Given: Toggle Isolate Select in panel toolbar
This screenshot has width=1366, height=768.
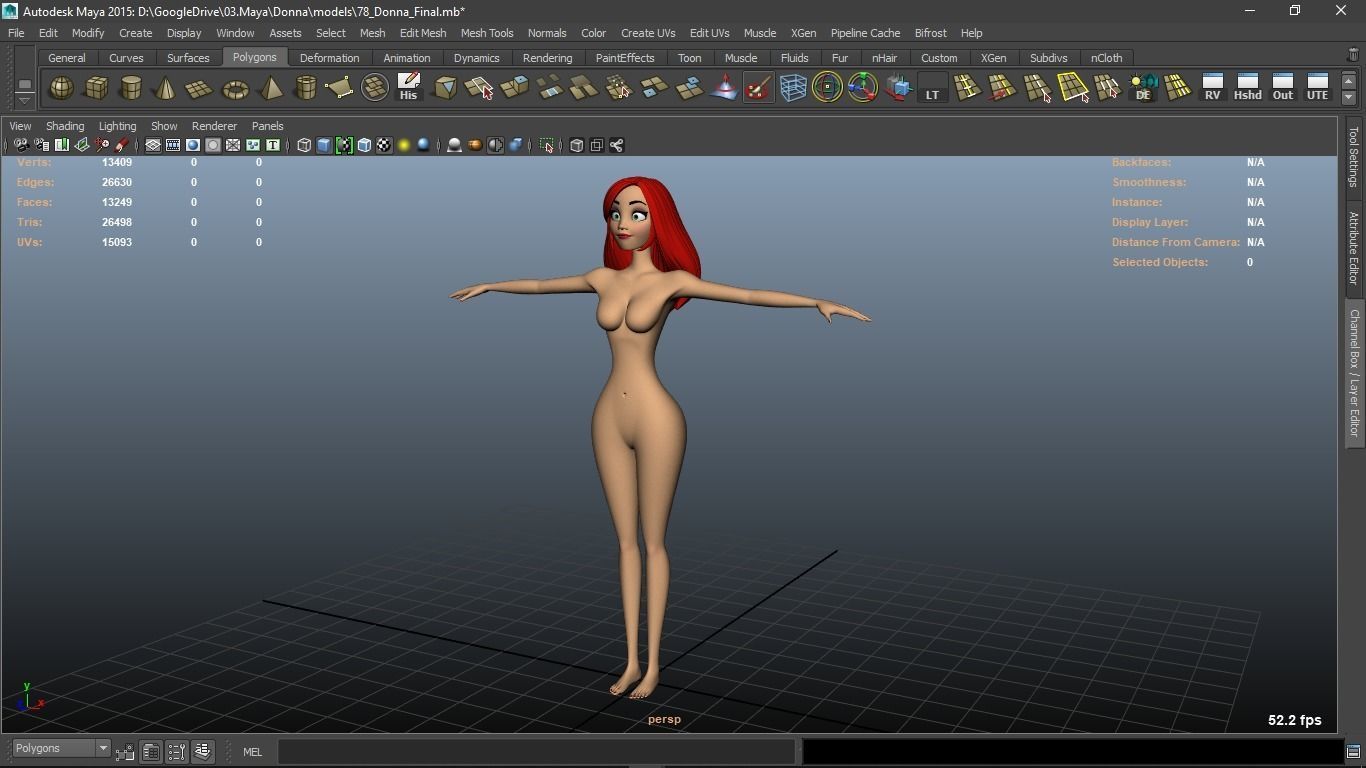Looking at the screenshot, I should click(547, 145).
